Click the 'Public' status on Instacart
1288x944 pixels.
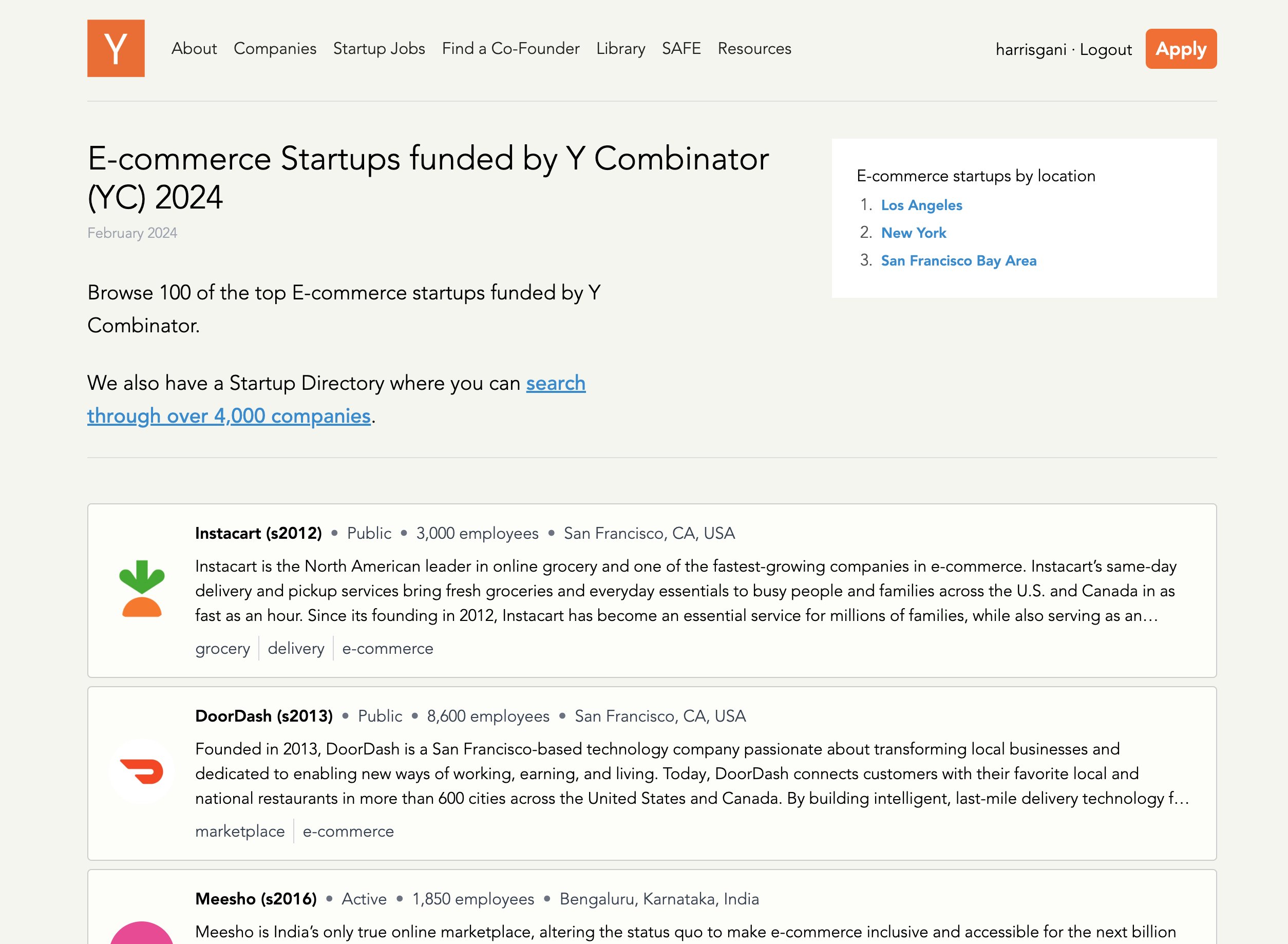369,533
